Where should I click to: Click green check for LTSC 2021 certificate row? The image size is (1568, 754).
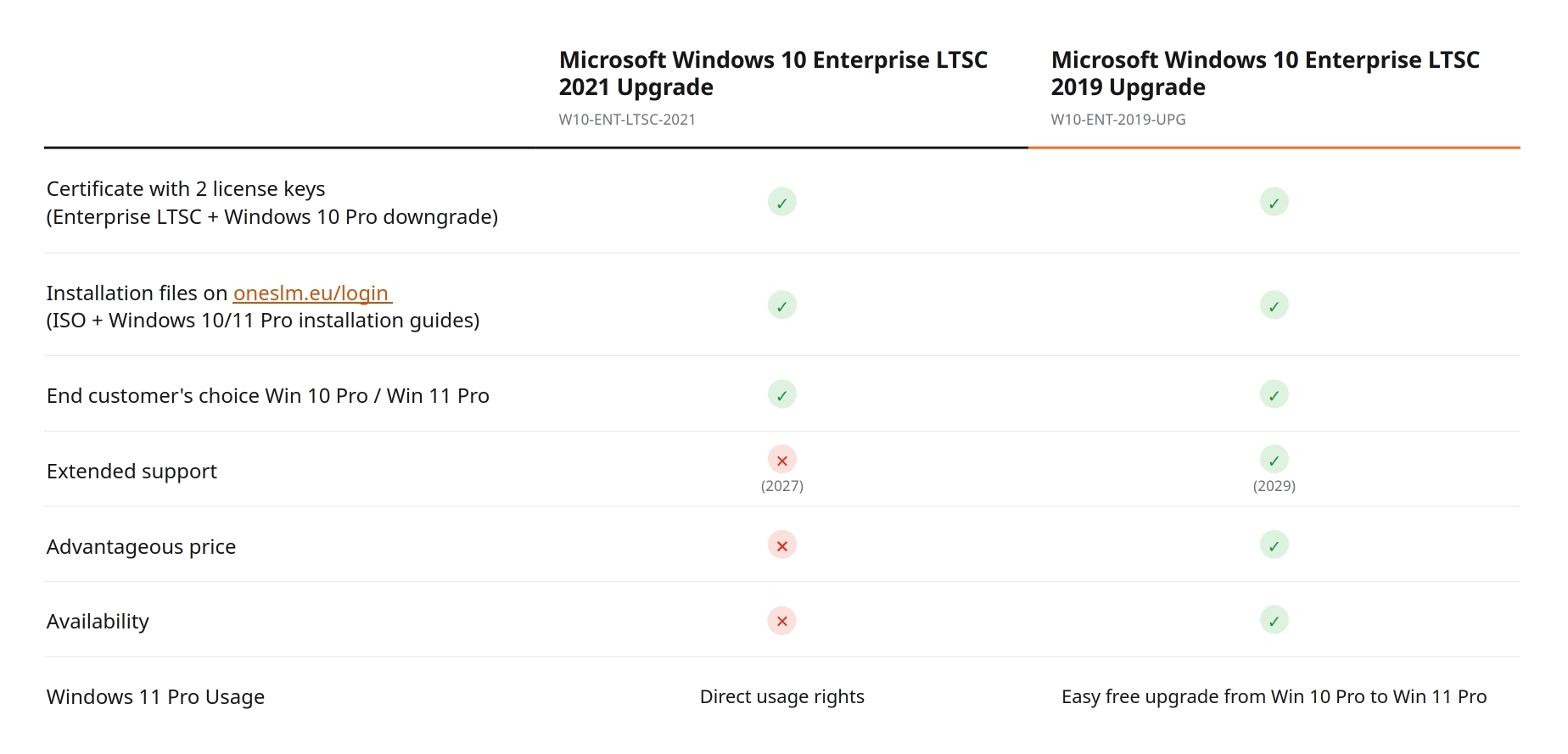pos(782,202)
